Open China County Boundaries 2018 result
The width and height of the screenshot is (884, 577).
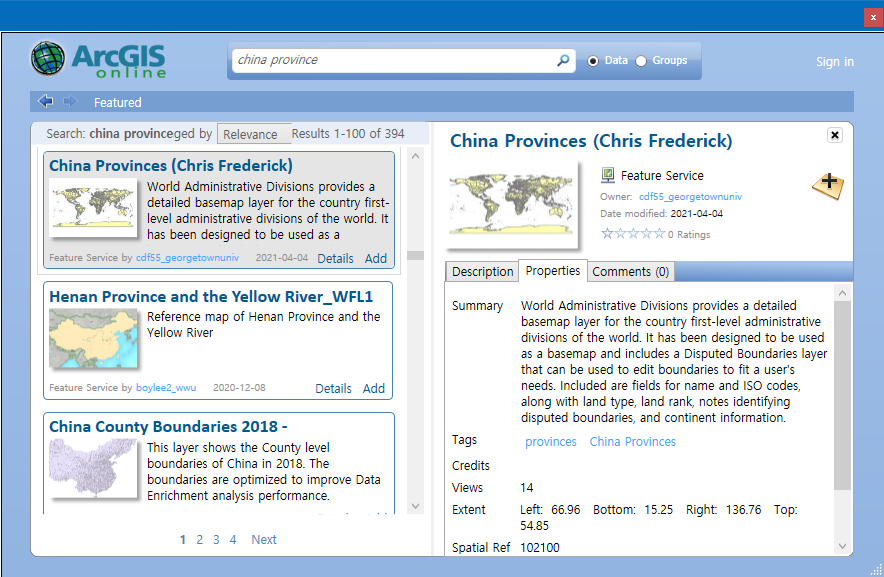168,427
